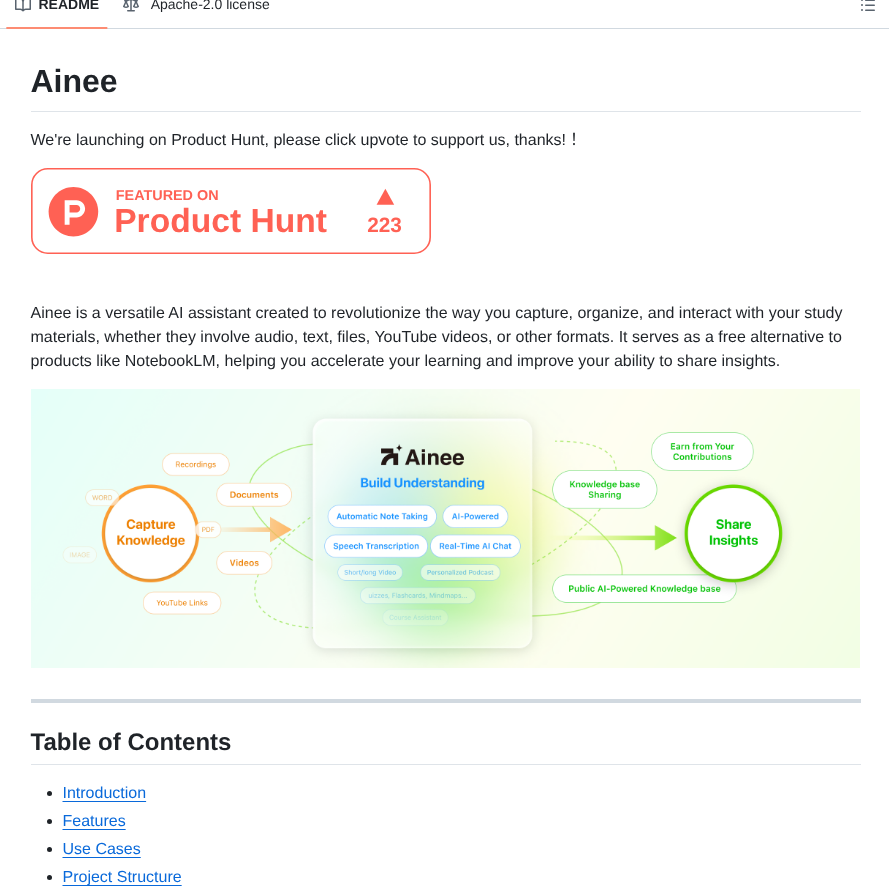Screen dimensions: 889x889
Task: Click the README book icon
Action: (x=23, y=5)
